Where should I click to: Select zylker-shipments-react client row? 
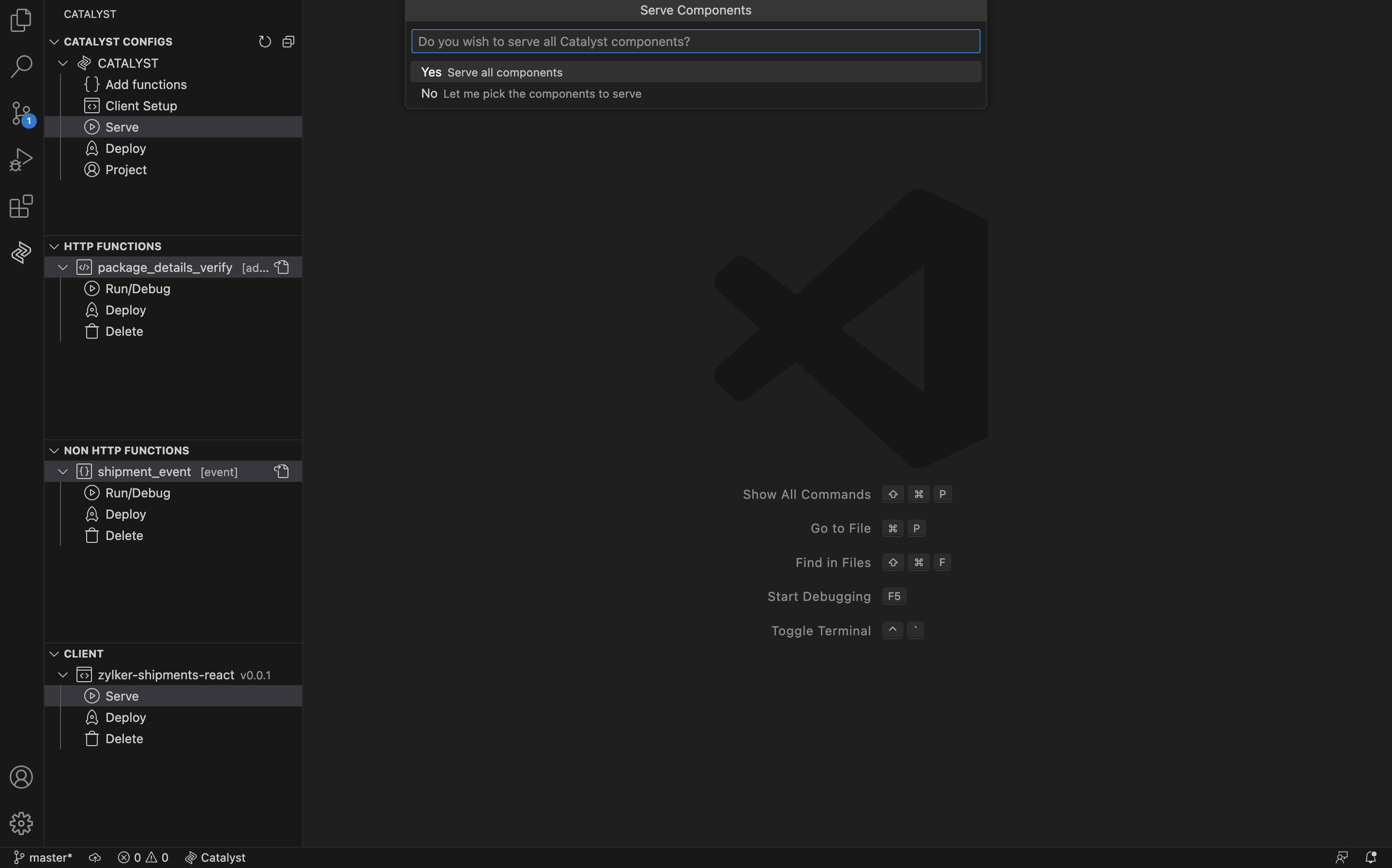tap(173, 675)
